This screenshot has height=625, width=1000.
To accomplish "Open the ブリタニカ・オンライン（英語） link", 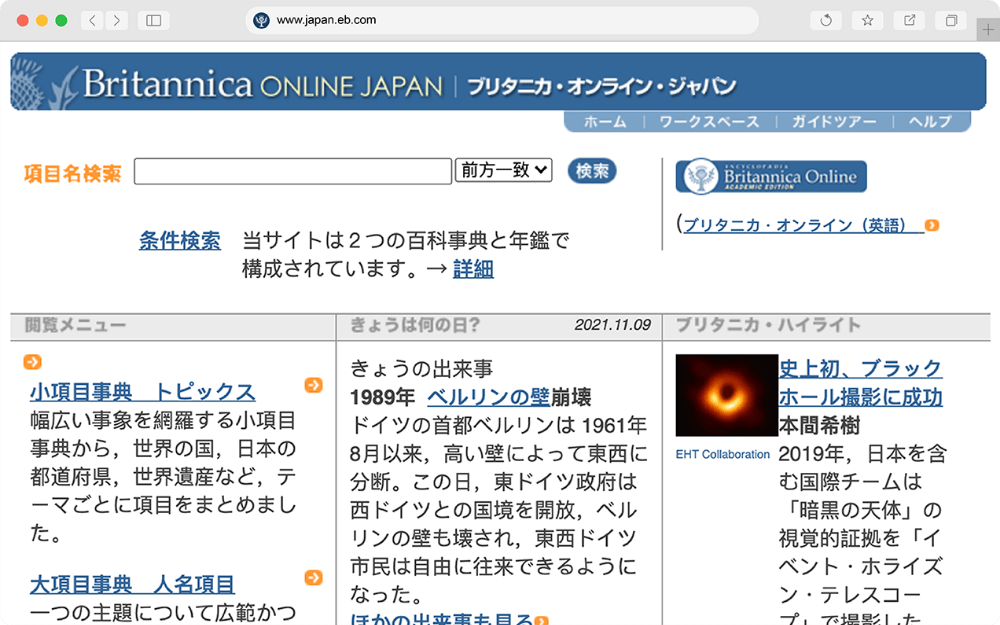I will point(804,225).
